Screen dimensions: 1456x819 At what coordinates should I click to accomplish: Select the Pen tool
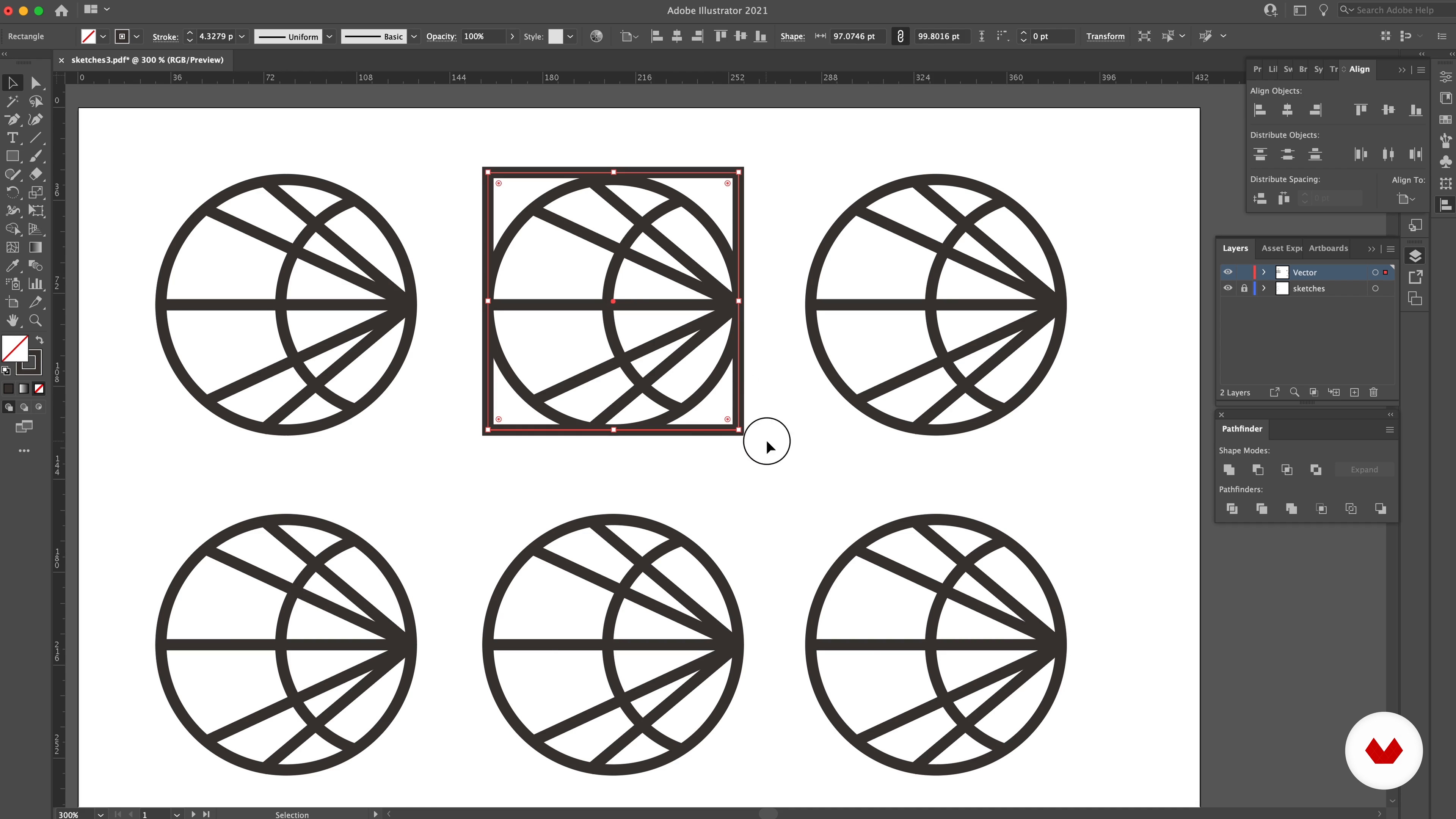coord(13,120)
